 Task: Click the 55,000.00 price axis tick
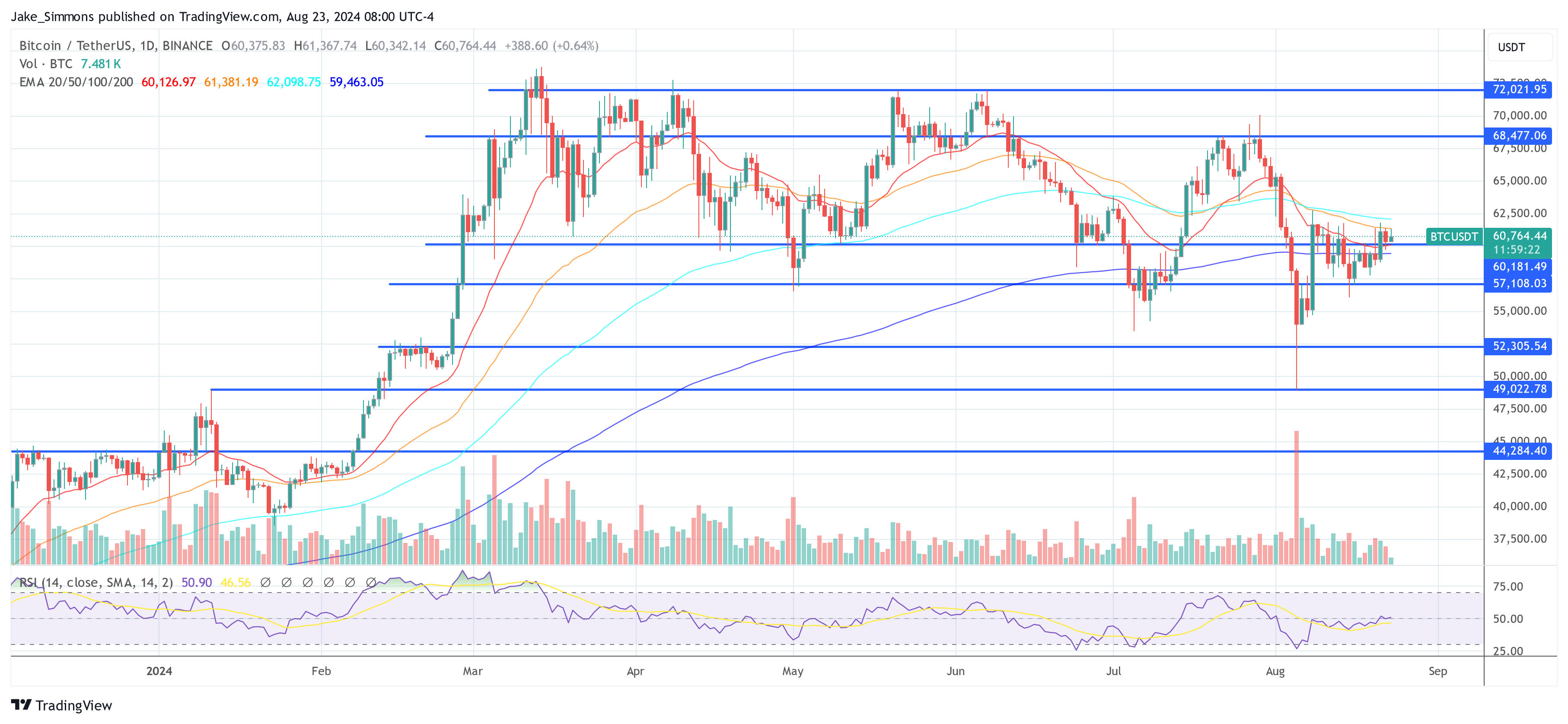[1519, 311]
